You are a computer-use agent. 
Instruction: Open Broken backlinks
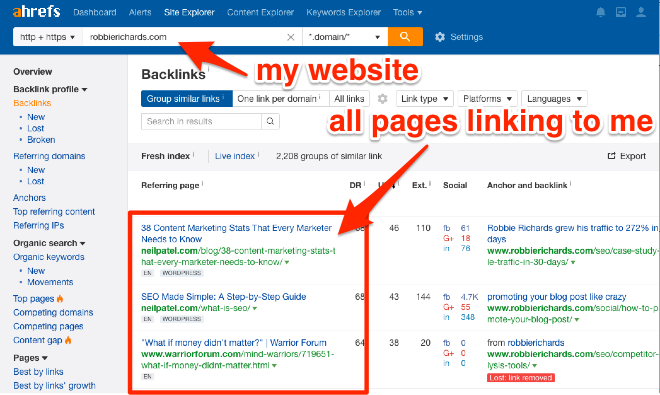pos(41,140)
